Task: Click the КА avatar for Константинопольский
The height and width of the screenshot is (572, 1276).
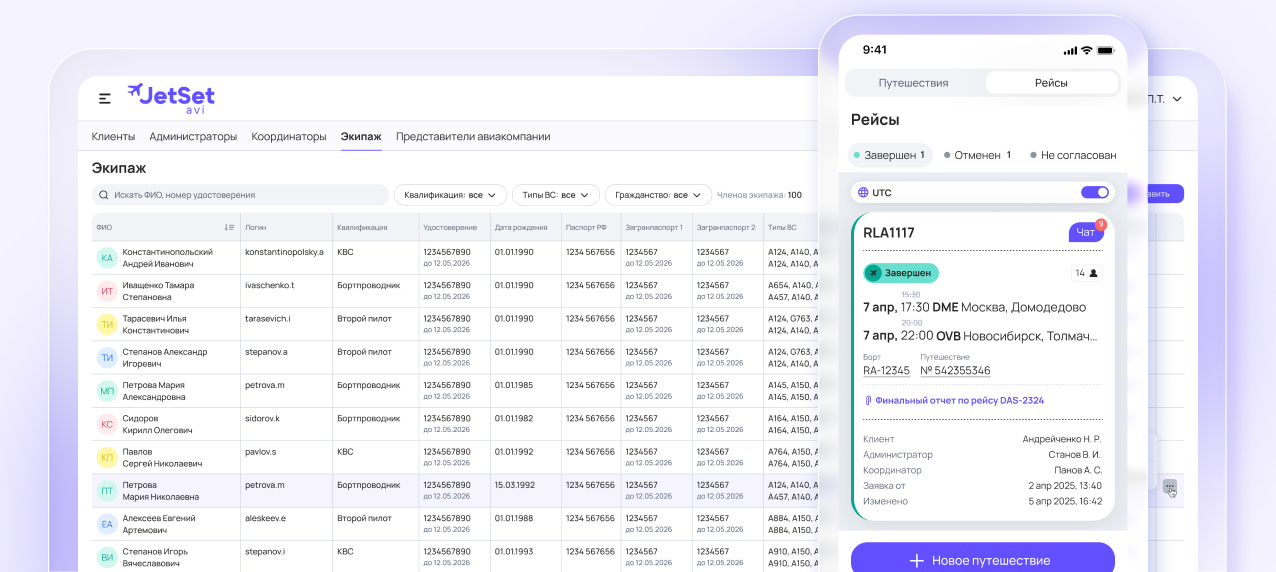Action: 107,258
